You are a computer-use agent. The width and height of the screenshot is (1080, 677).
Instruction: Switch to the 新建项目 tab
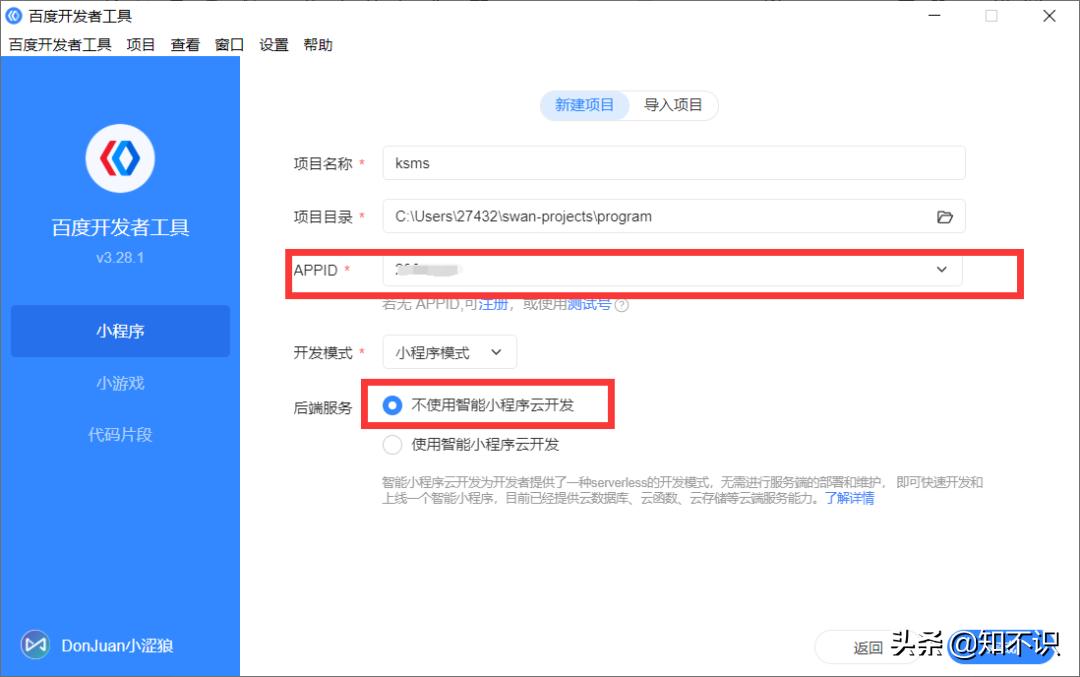585,105
